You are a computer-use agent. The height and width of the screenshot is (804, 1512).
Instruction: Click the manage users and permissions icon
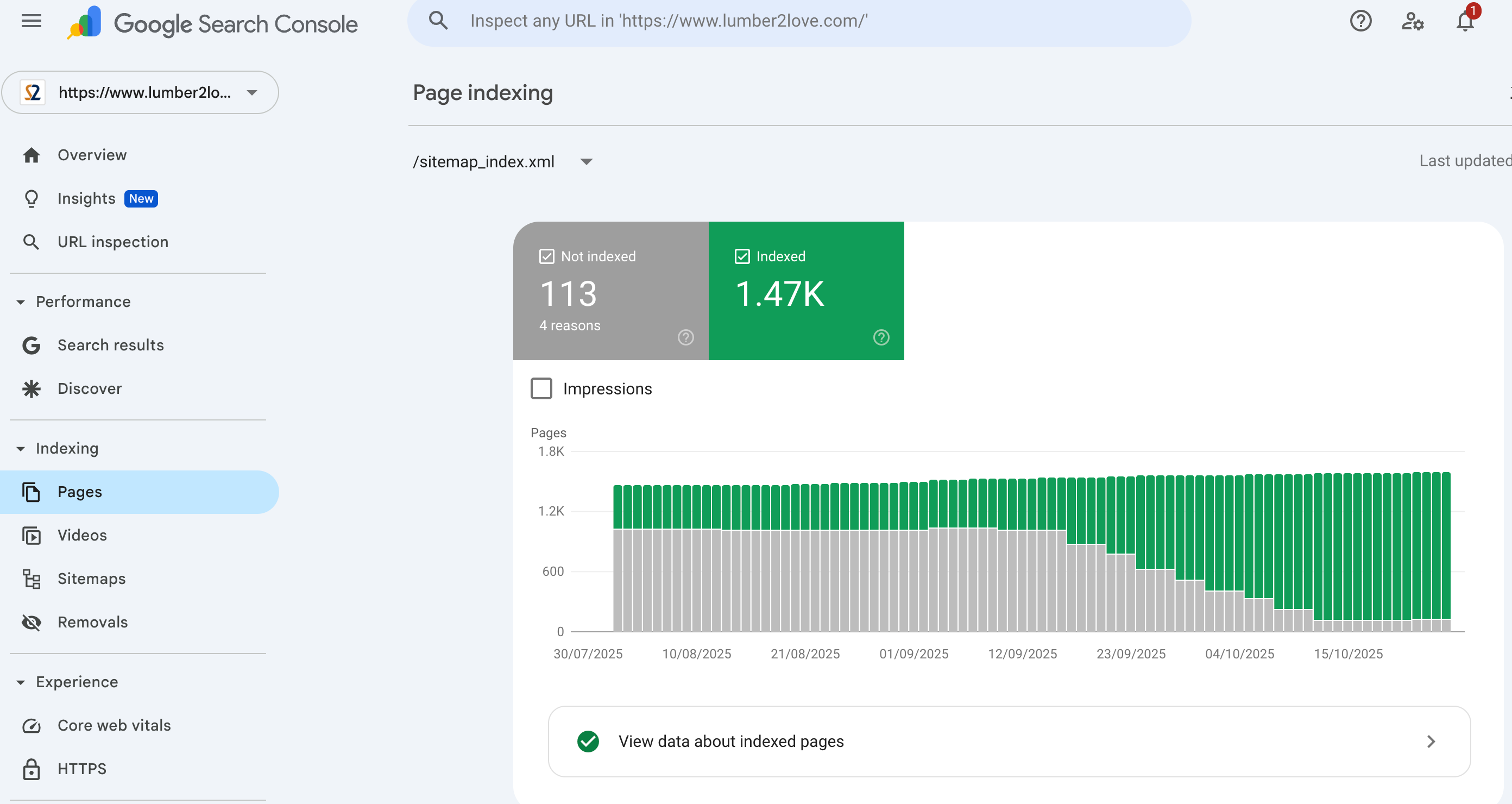click(x=1413, y=21)
